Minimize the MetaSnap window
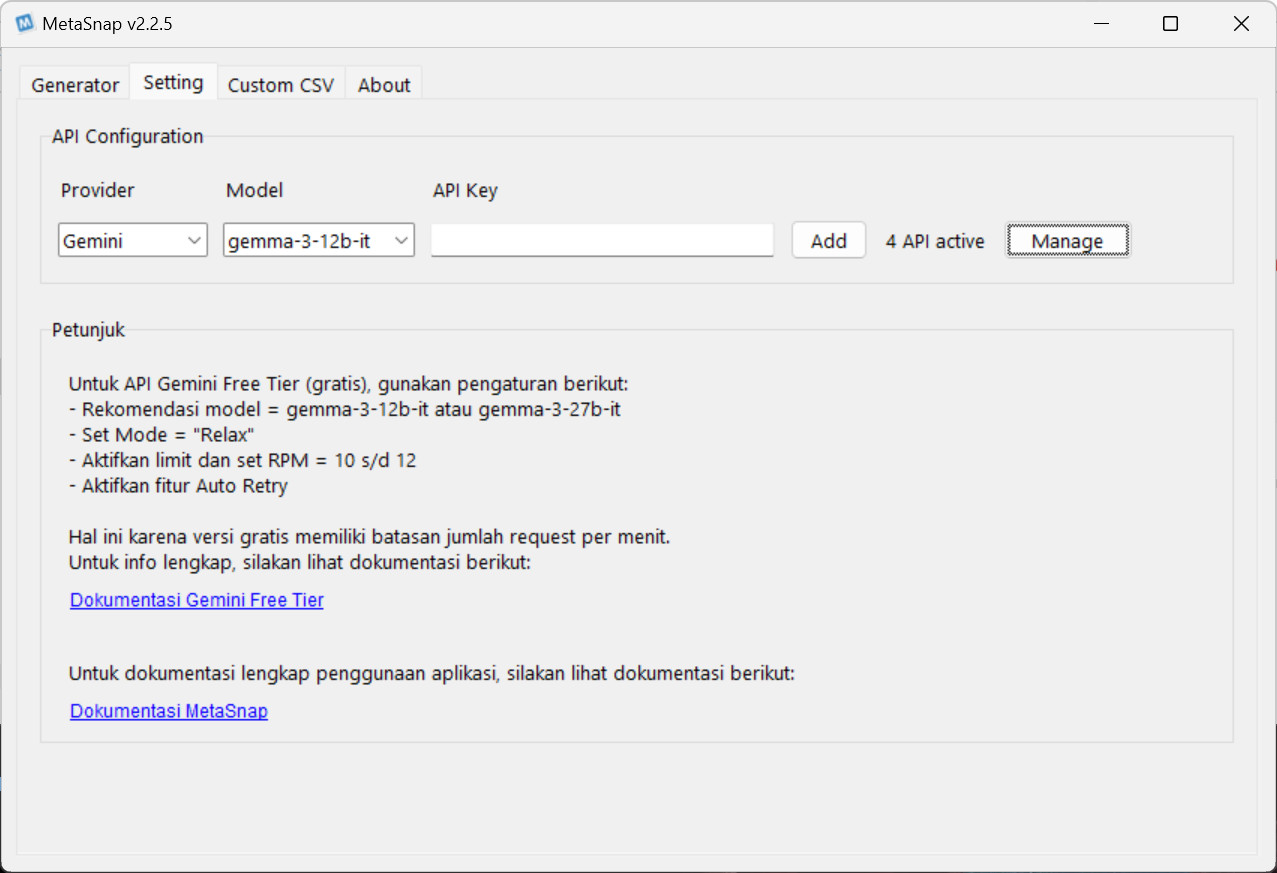The image size is (1277, 873). tap(1100, 24)
